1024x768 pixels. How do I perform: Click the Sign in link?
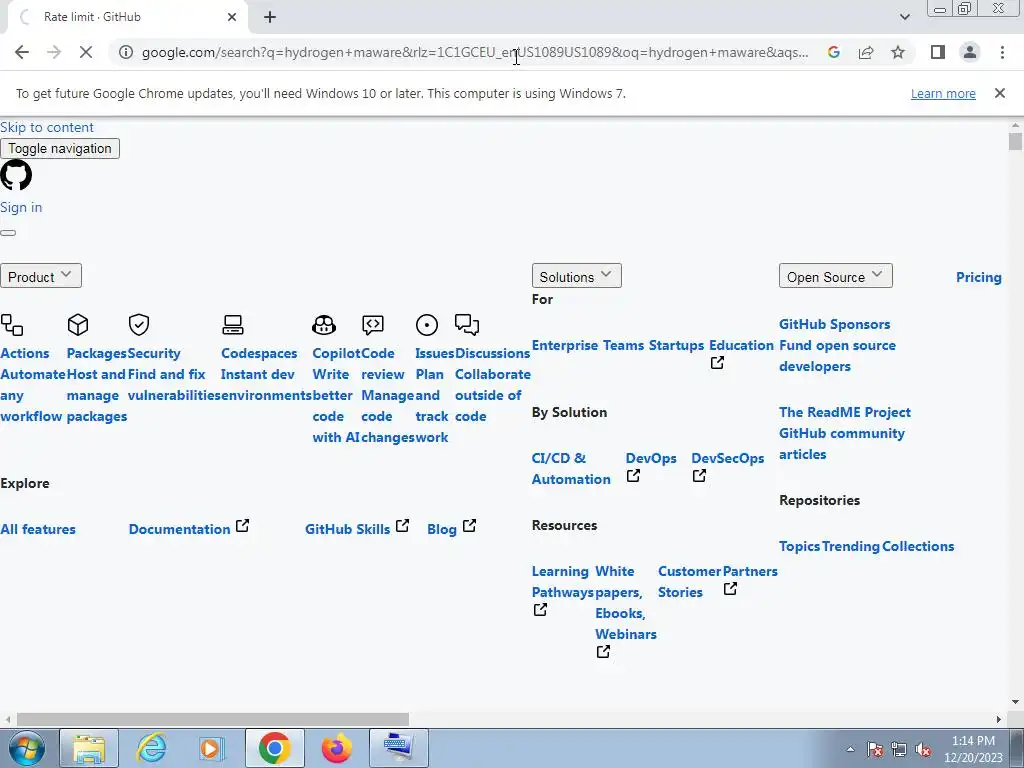[21, 207]
